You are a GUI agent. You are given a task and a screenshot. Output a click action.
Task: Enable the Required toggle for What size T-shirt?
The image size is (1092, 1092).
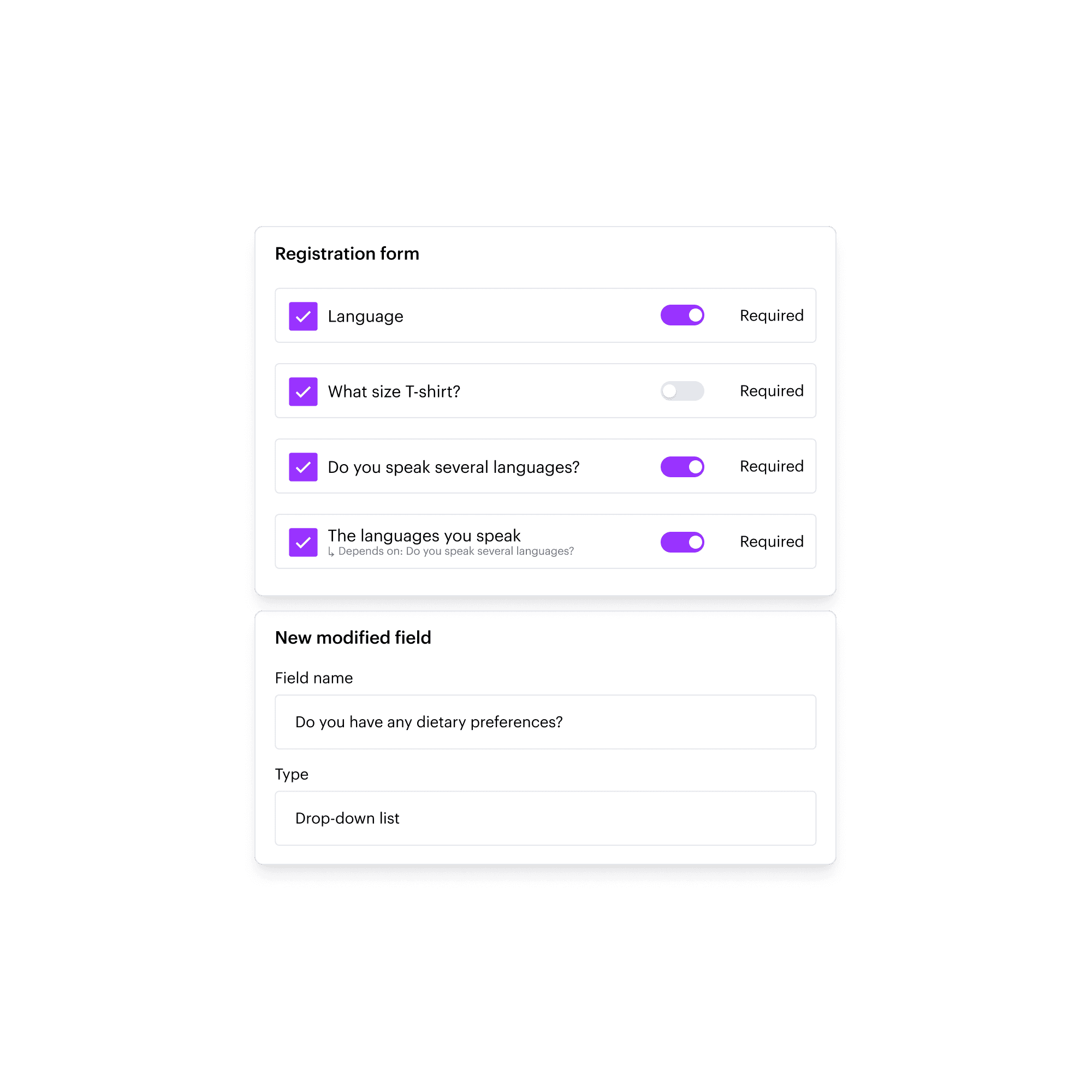click(682, 391)
